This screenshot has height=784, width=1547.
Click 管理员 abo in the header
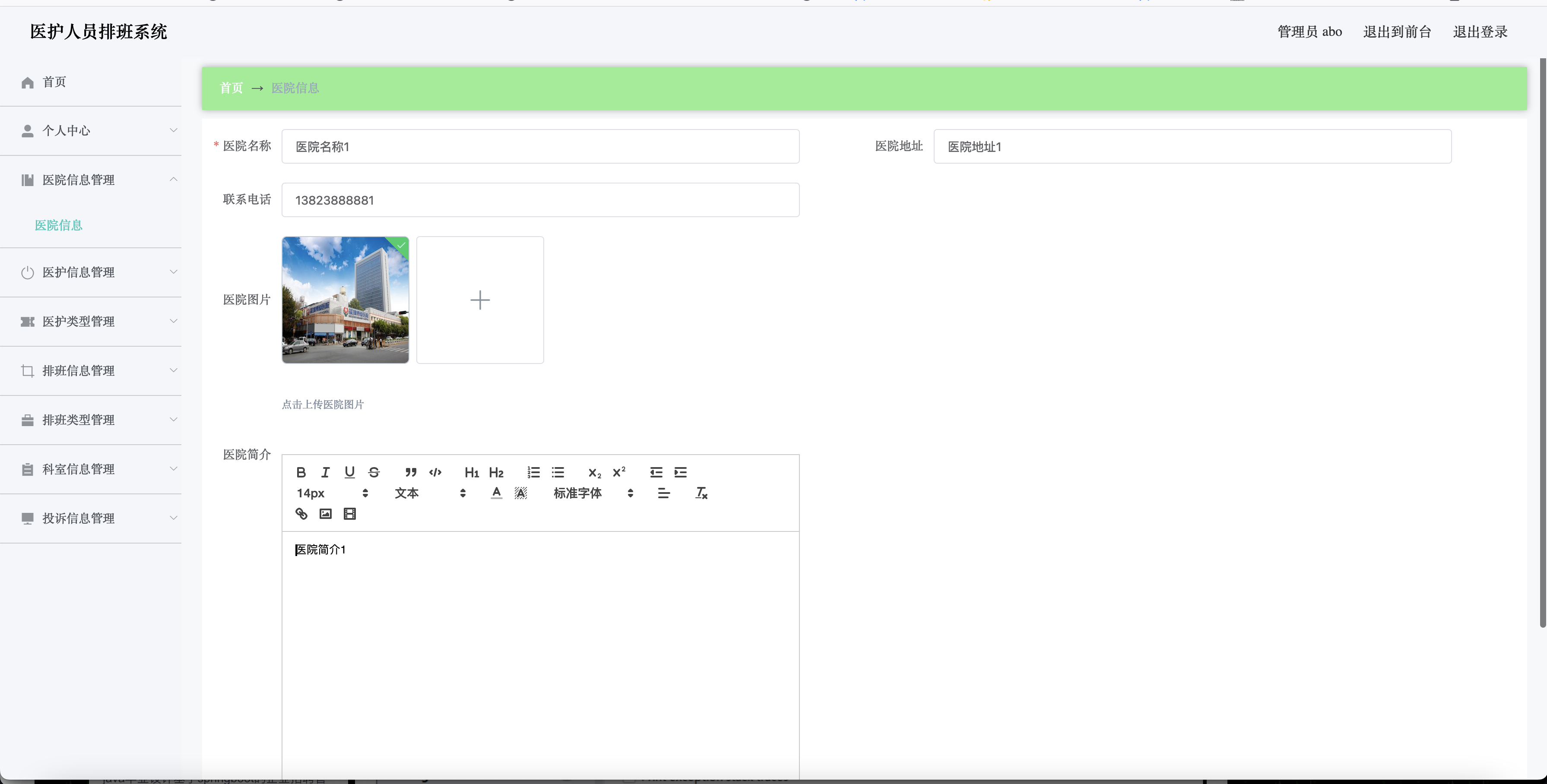tap(1309, 32)
